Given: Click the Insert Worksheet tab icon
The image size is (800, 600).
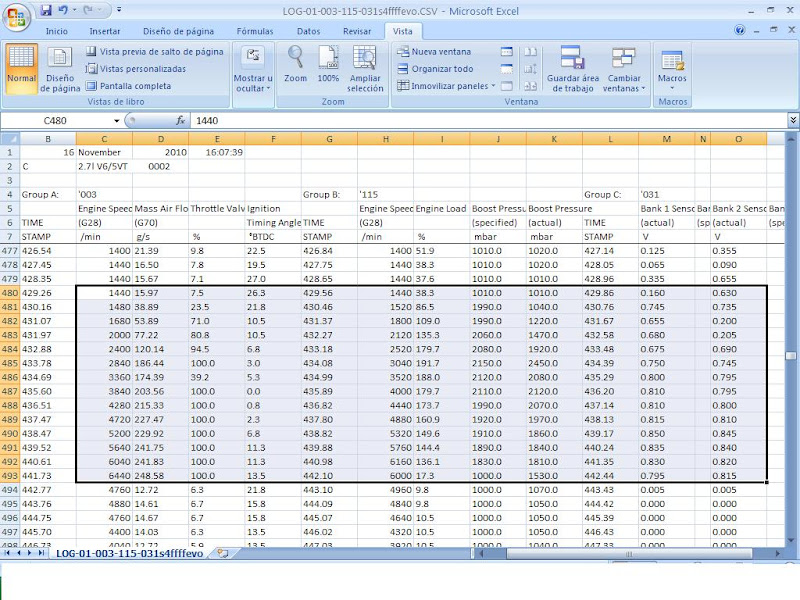Looking at the screenshot, I should [x=223, y=553].
